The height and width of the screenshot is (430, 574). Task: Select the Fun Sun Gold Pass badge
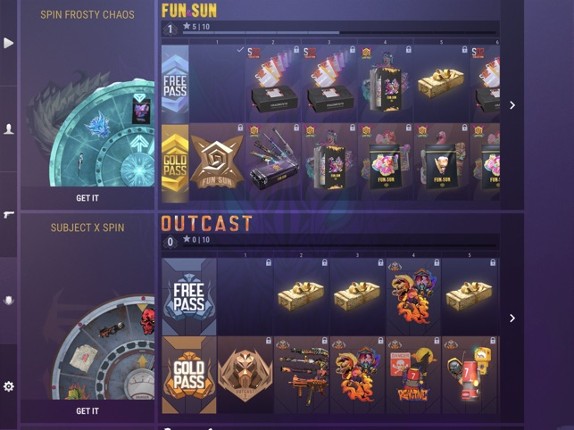(x=175, y=163)
